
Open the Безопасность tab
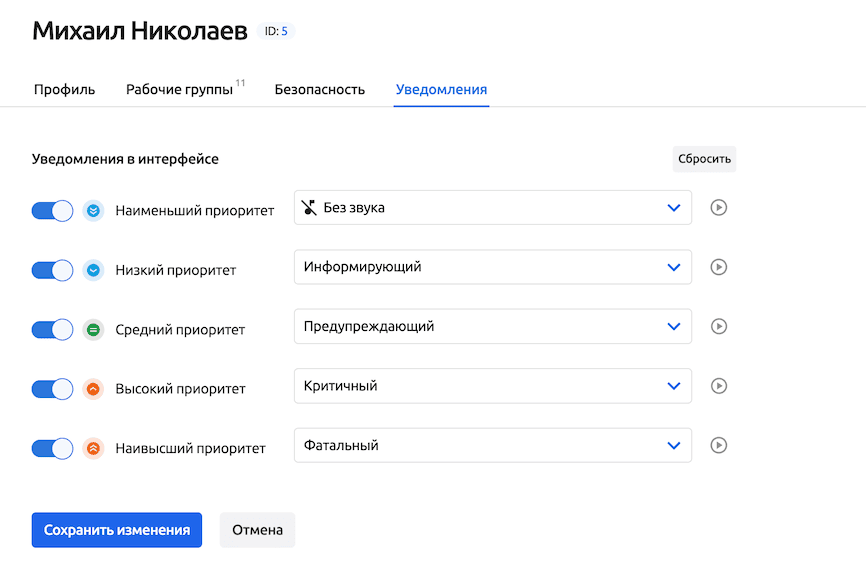pyautogui.click(x=319, y=89)
